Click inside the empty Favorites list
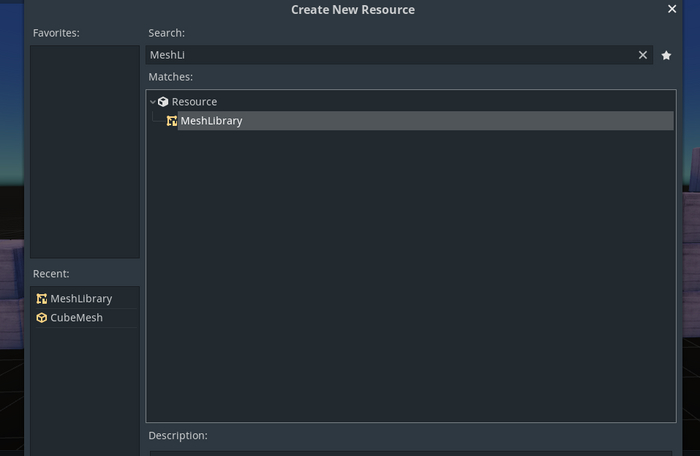The height and width of the screenshot is (456, 700). point(85,150)
